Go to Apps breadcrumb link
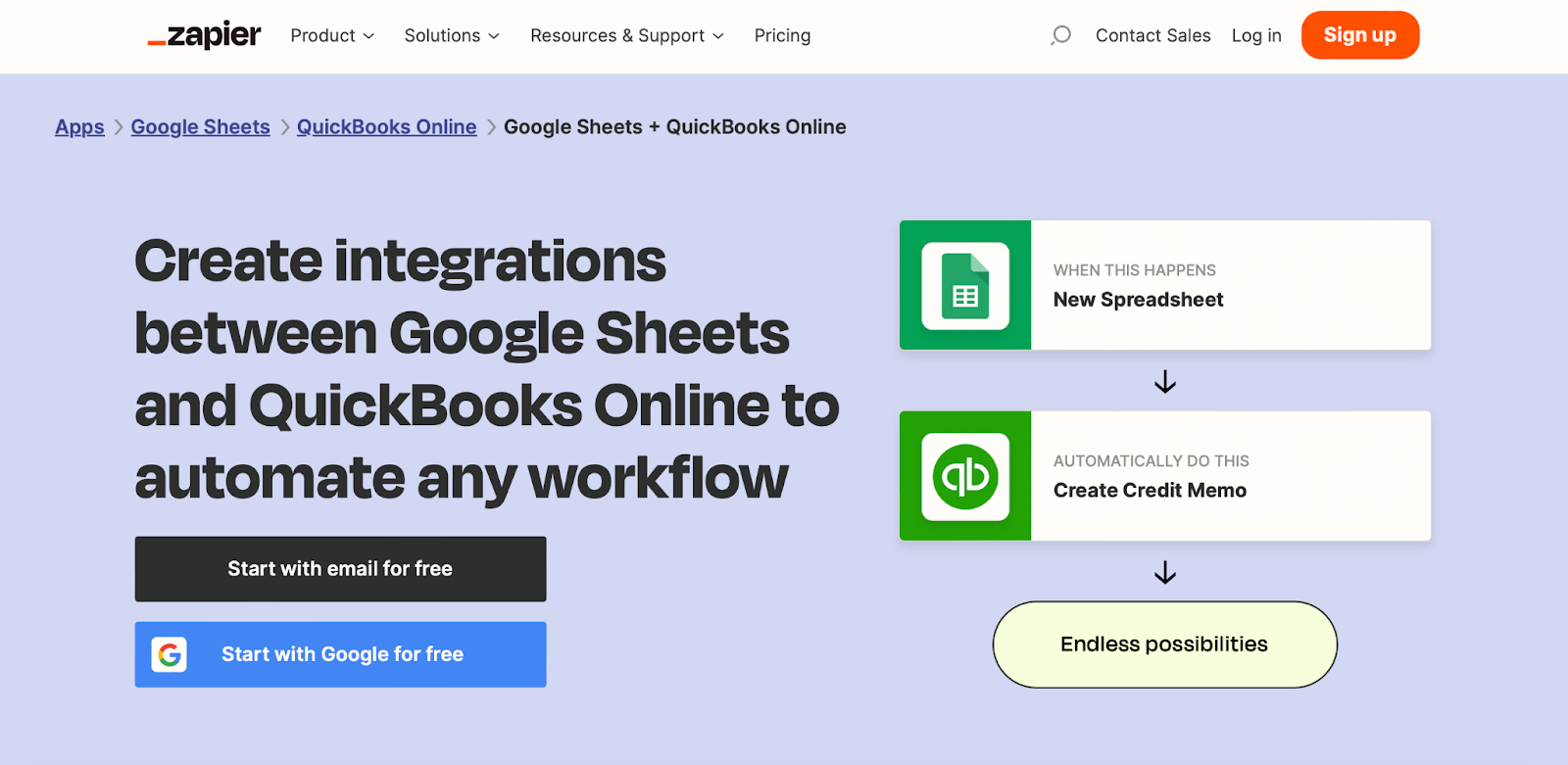This screenshot has width=1568, height=765. tap(79, 127)
